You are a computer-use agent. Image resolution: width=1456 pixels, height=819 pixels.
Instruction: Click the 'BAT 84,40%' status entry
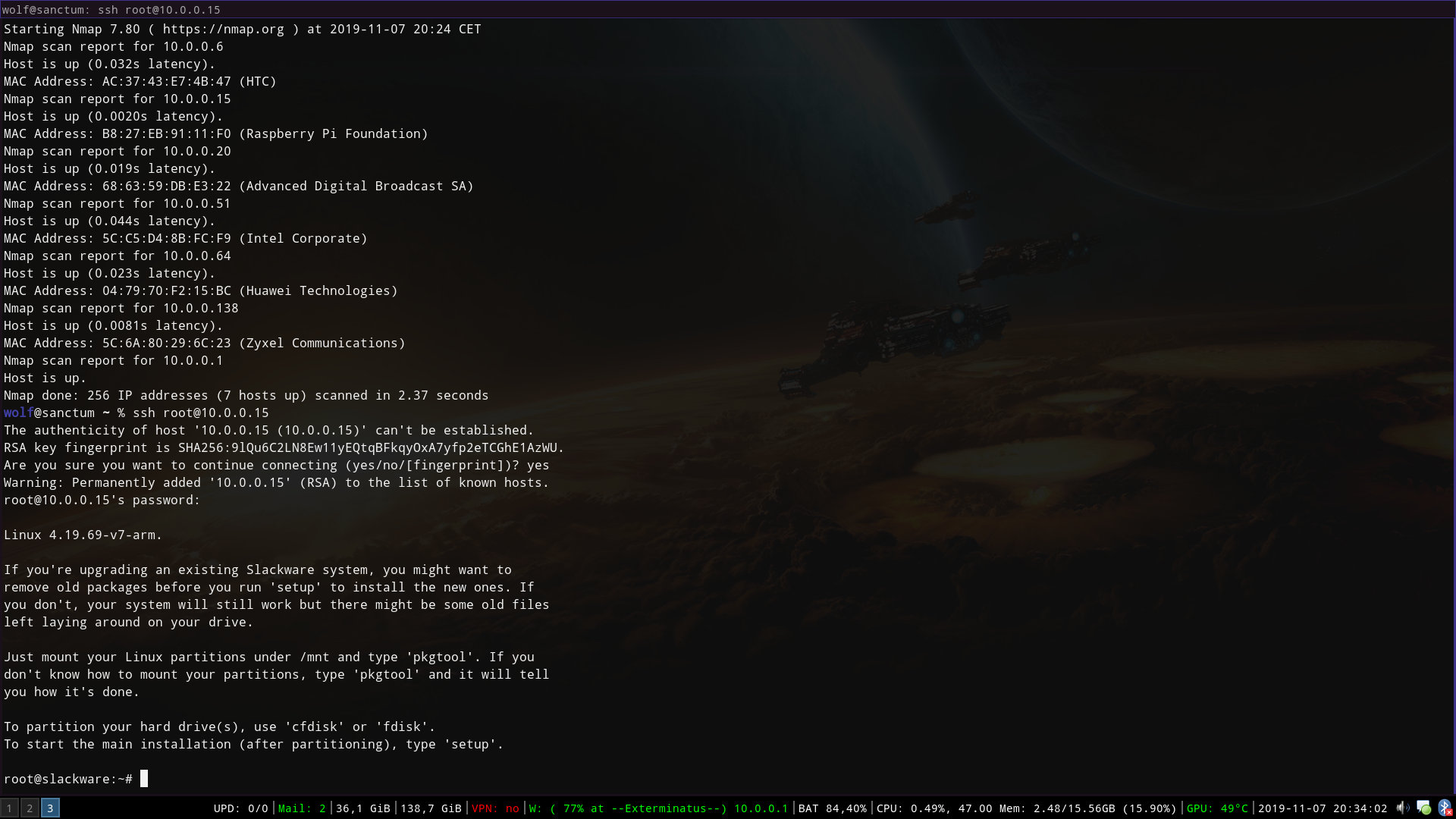point(832,808)
